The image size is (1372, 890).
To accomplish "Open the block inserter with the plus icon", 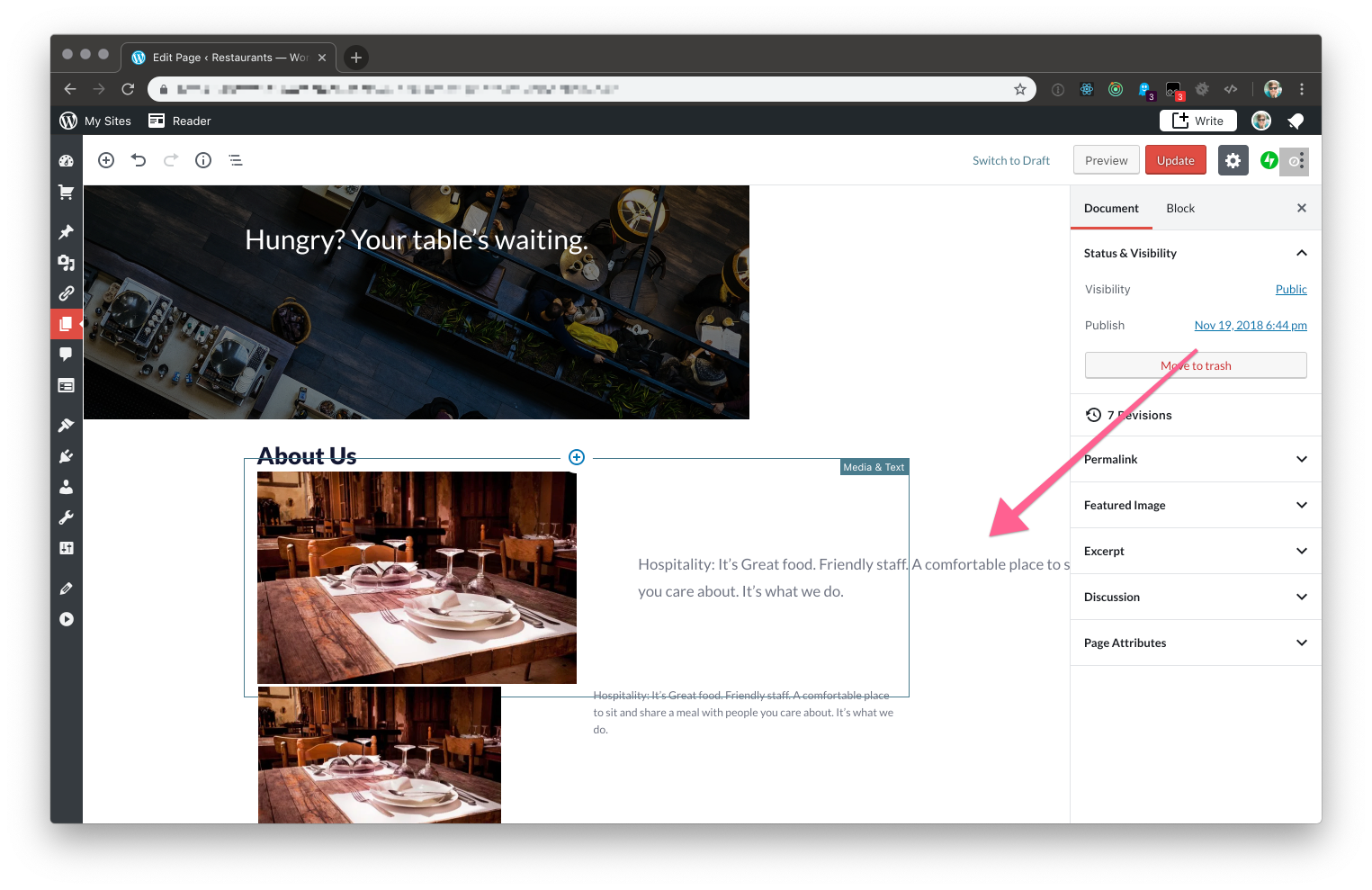I will 105,159.
